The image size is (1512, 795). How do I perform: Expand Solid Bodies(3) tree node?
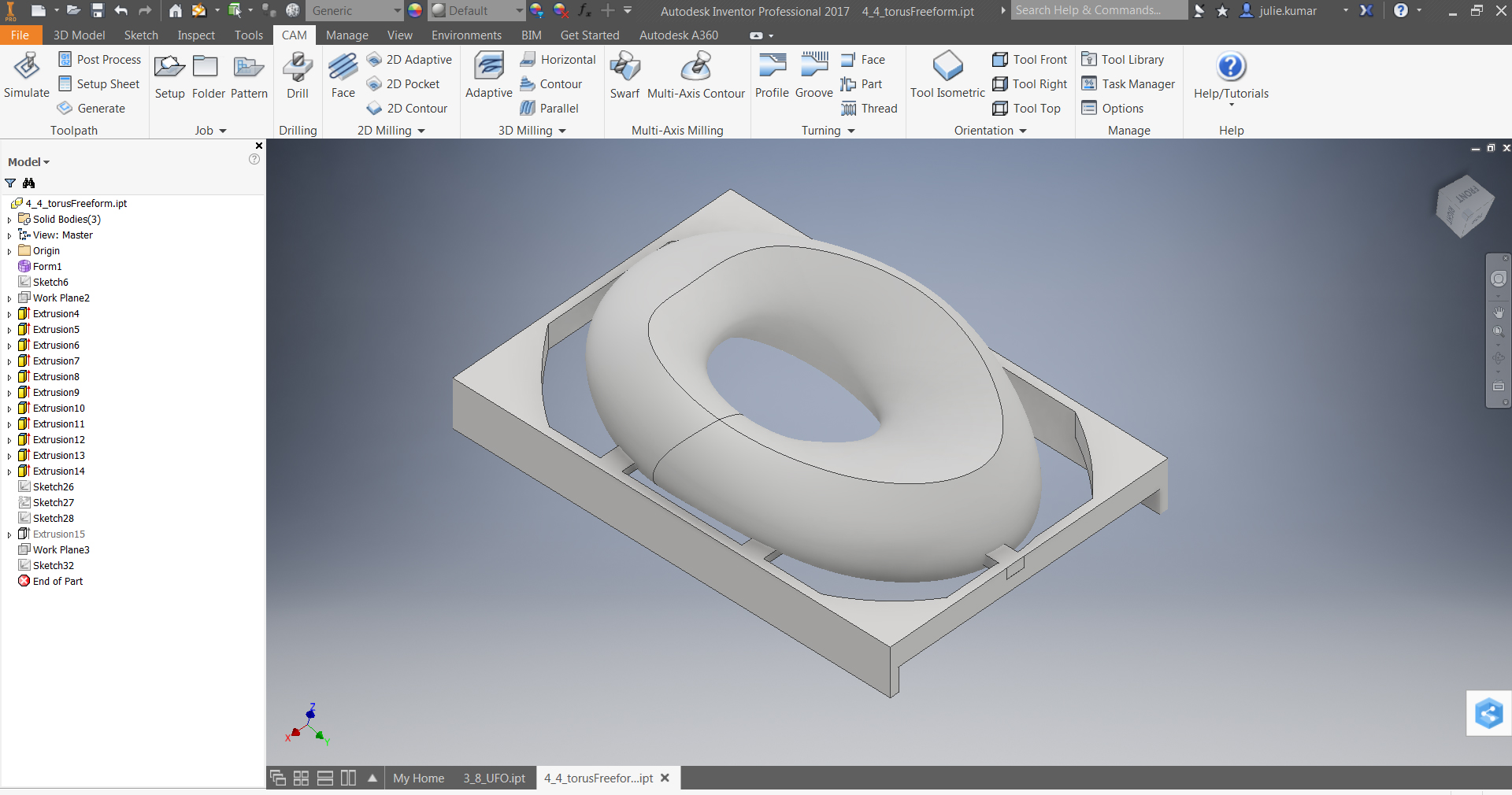[9, 220]
